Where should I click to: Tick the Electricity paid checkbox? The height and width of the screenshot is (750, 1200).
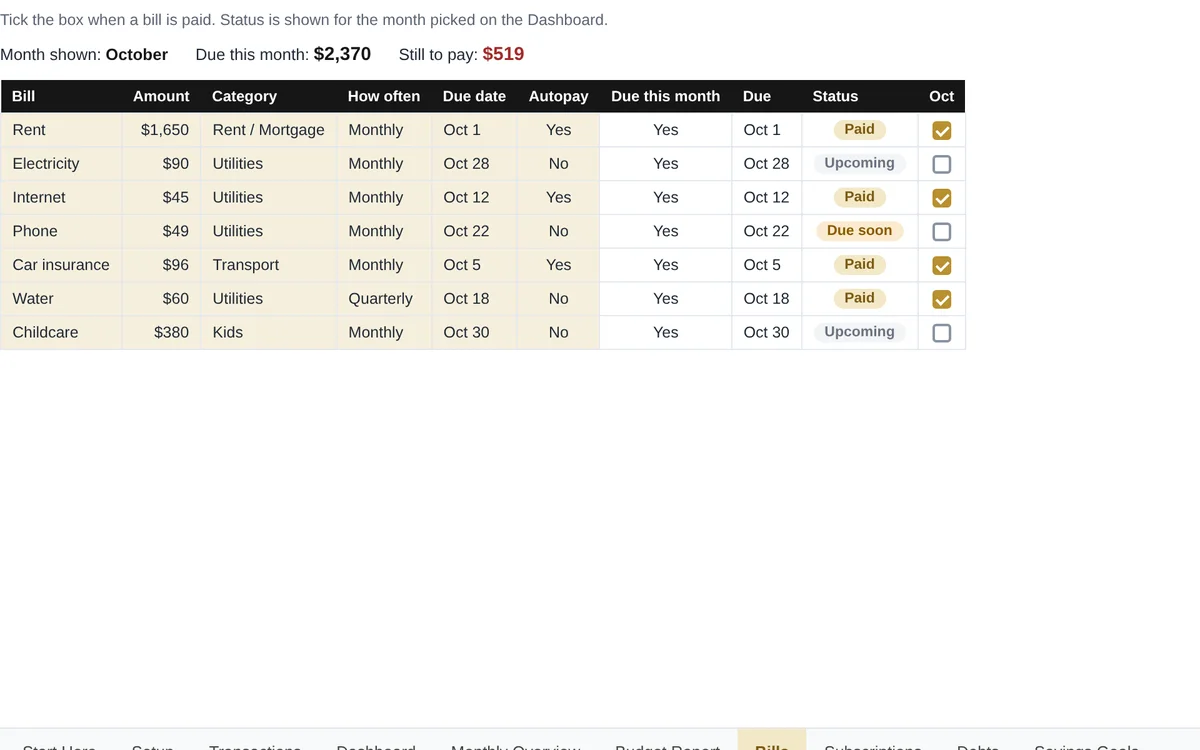pyautogui.click(x=941, y=164)
